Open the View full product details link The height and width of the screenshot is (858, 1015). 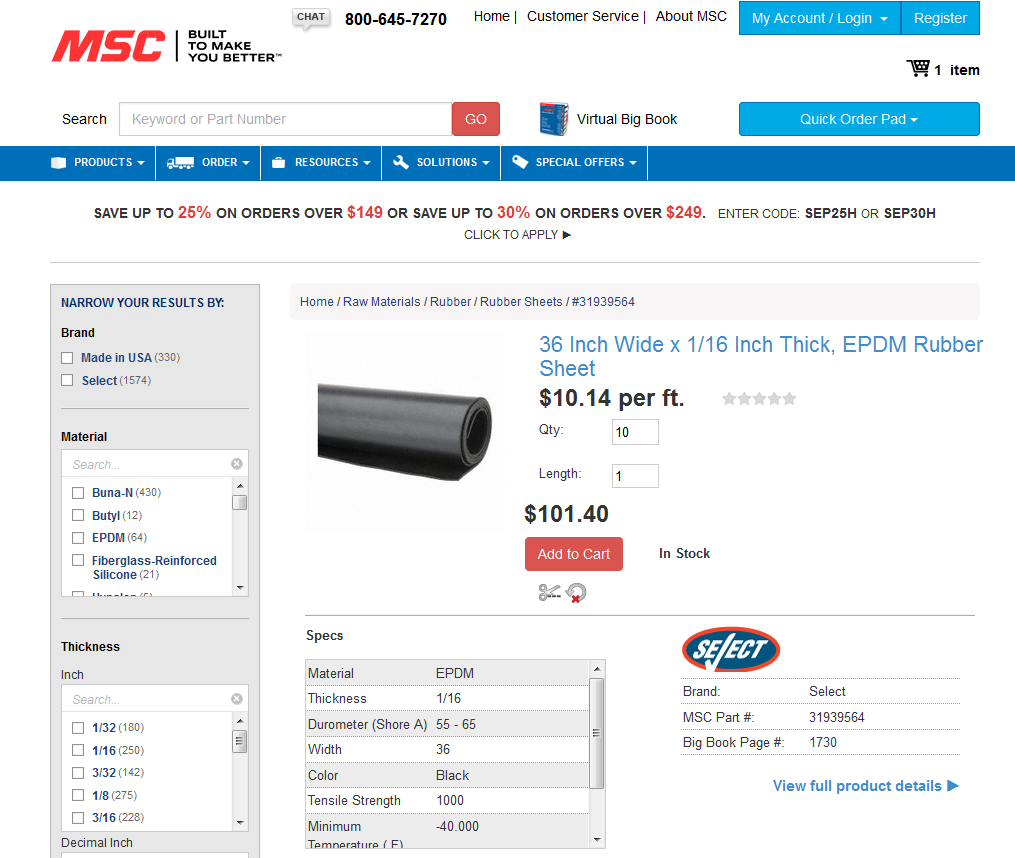tap(865, 785)
